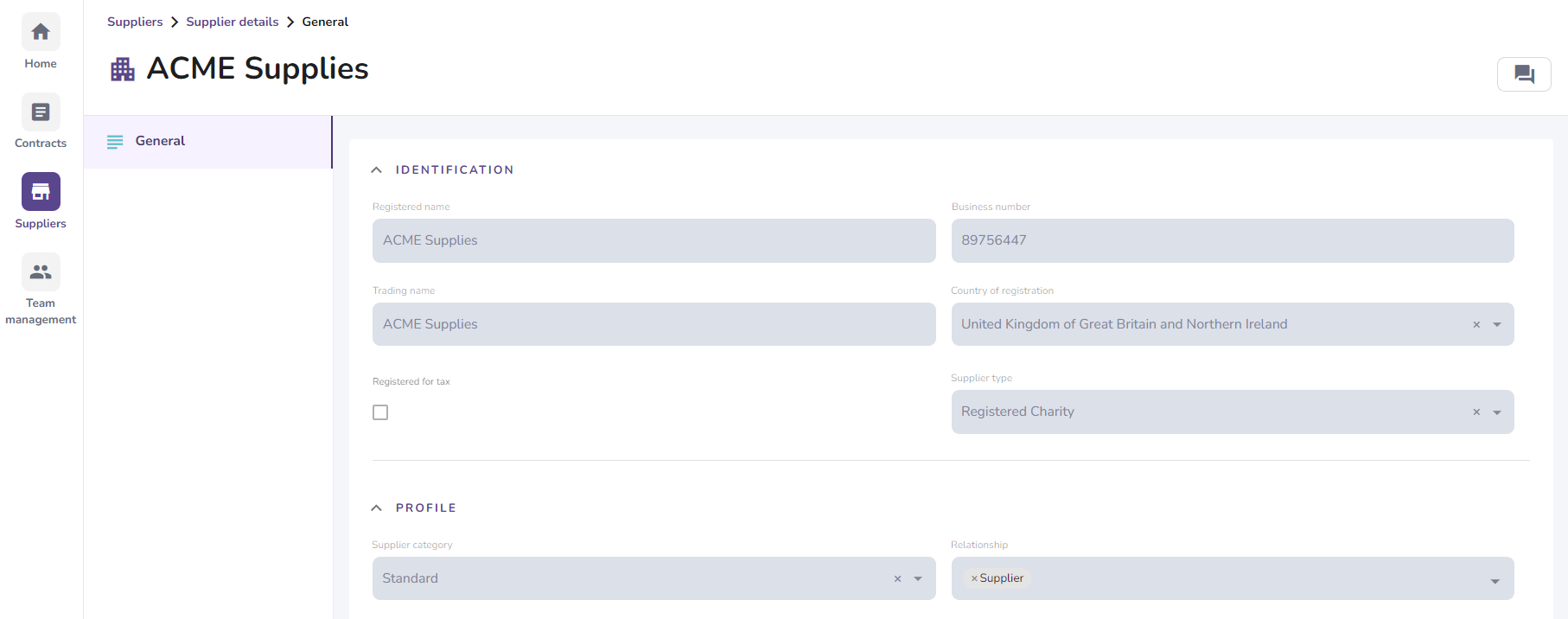Click the Suppliers breadcrumb link
Viewport: 1568px width, 619px height.
135,22
